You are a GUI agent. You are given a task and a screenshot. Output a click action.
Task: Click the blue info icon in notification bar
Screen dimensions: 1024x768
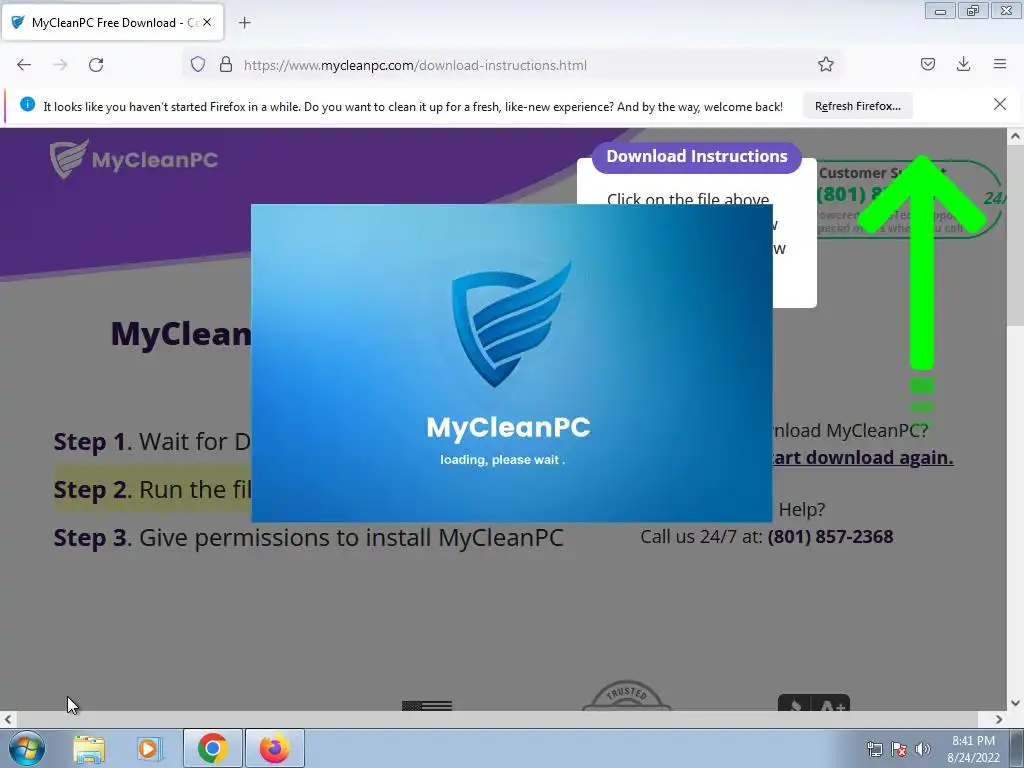(27, 104)
